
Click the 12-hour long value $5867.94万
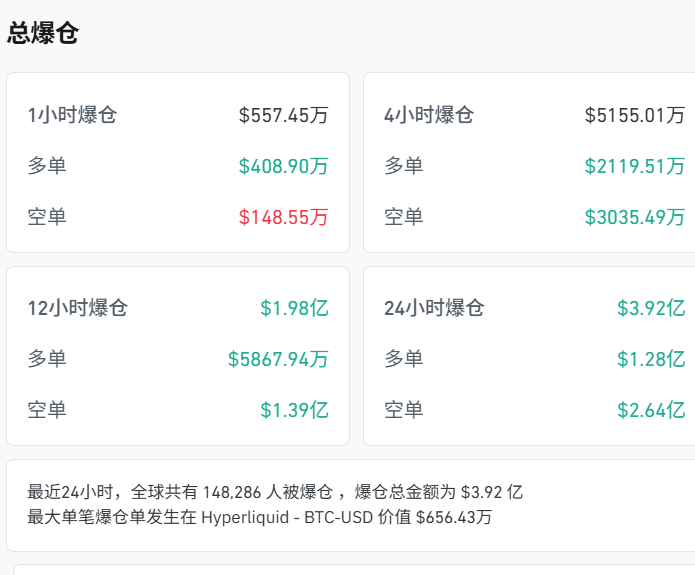tap(278, 359)
